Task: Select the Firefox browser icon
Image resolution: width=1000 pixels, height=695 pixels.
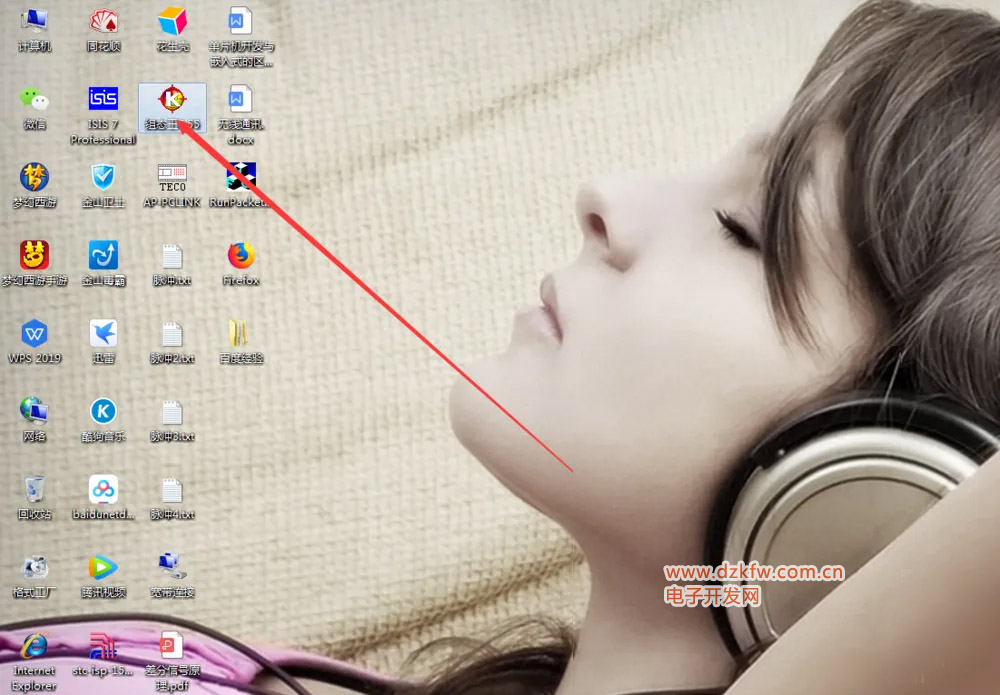Action: (241, 256)
